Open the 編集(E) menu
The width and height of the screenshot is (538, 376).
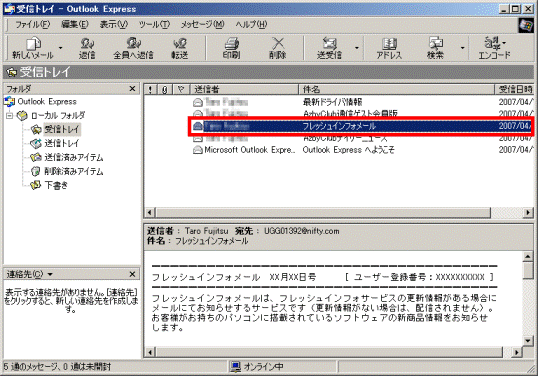74,24
